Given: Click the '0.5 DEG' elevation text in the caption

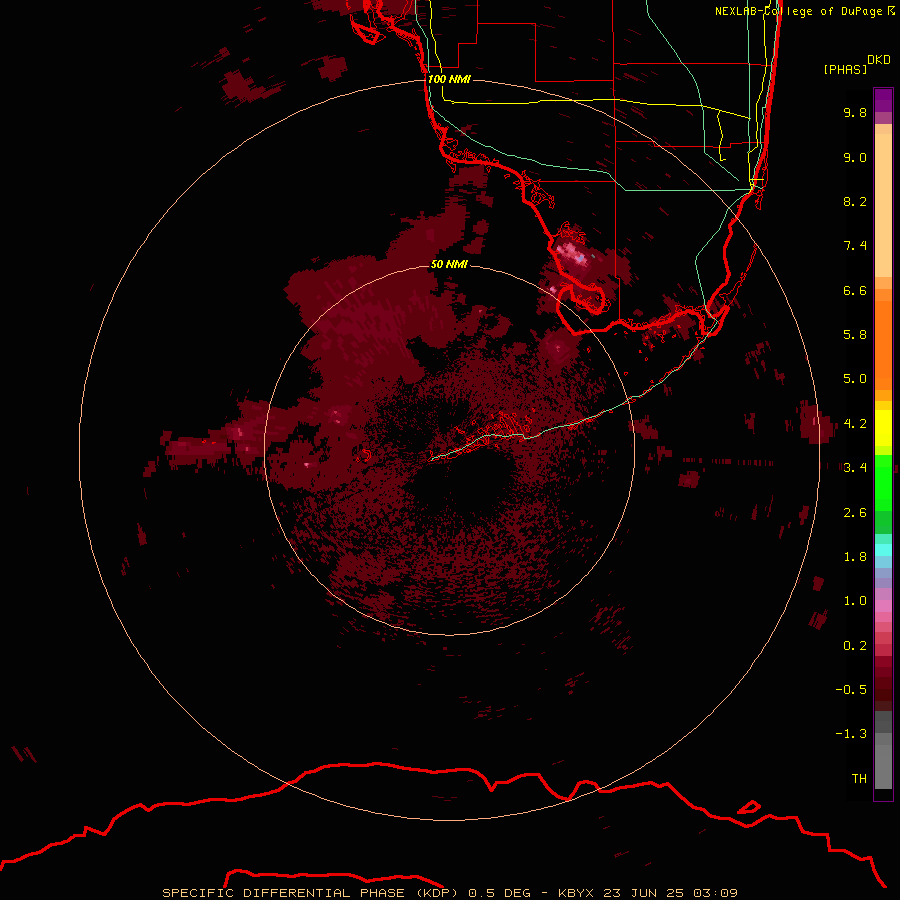Looking at the screenshot, I should point(499,893).
